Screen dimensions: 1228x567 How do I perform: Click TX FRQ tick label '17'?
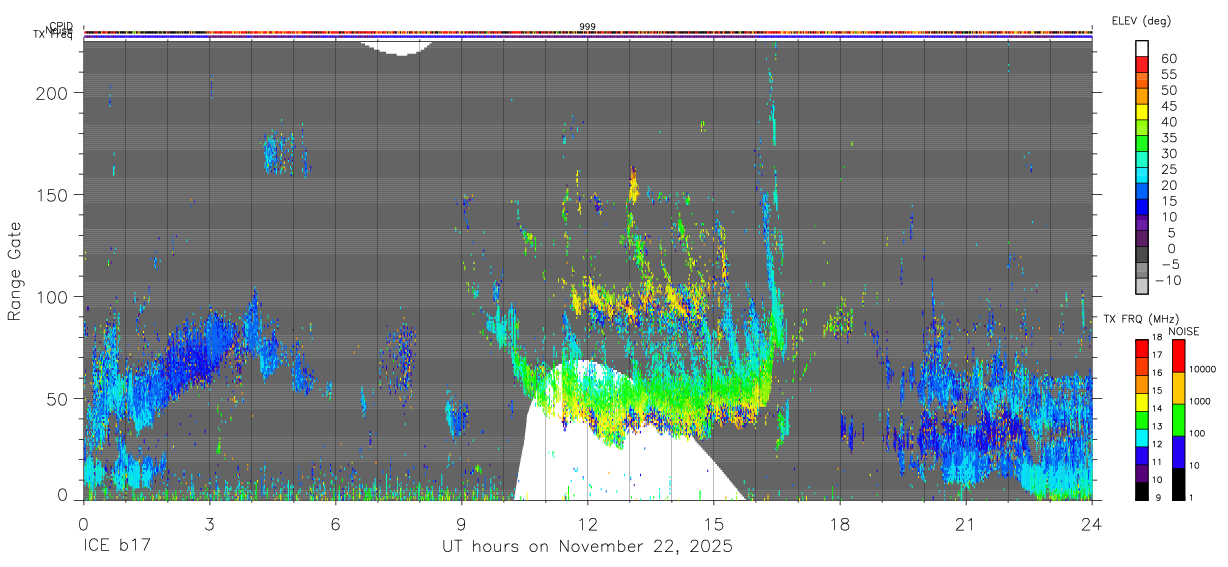(x=1156, y=355)
